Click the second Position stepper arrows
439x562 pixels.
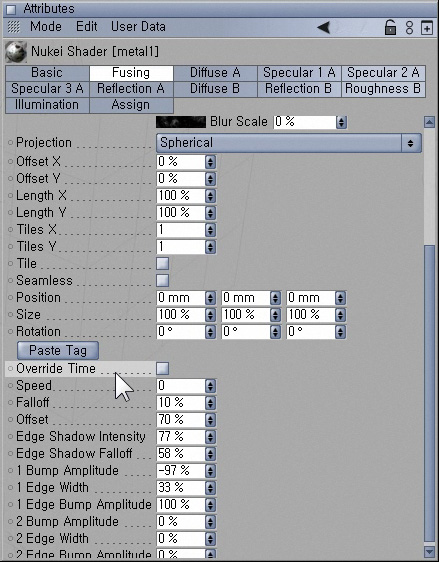click(x=275, y=298)
